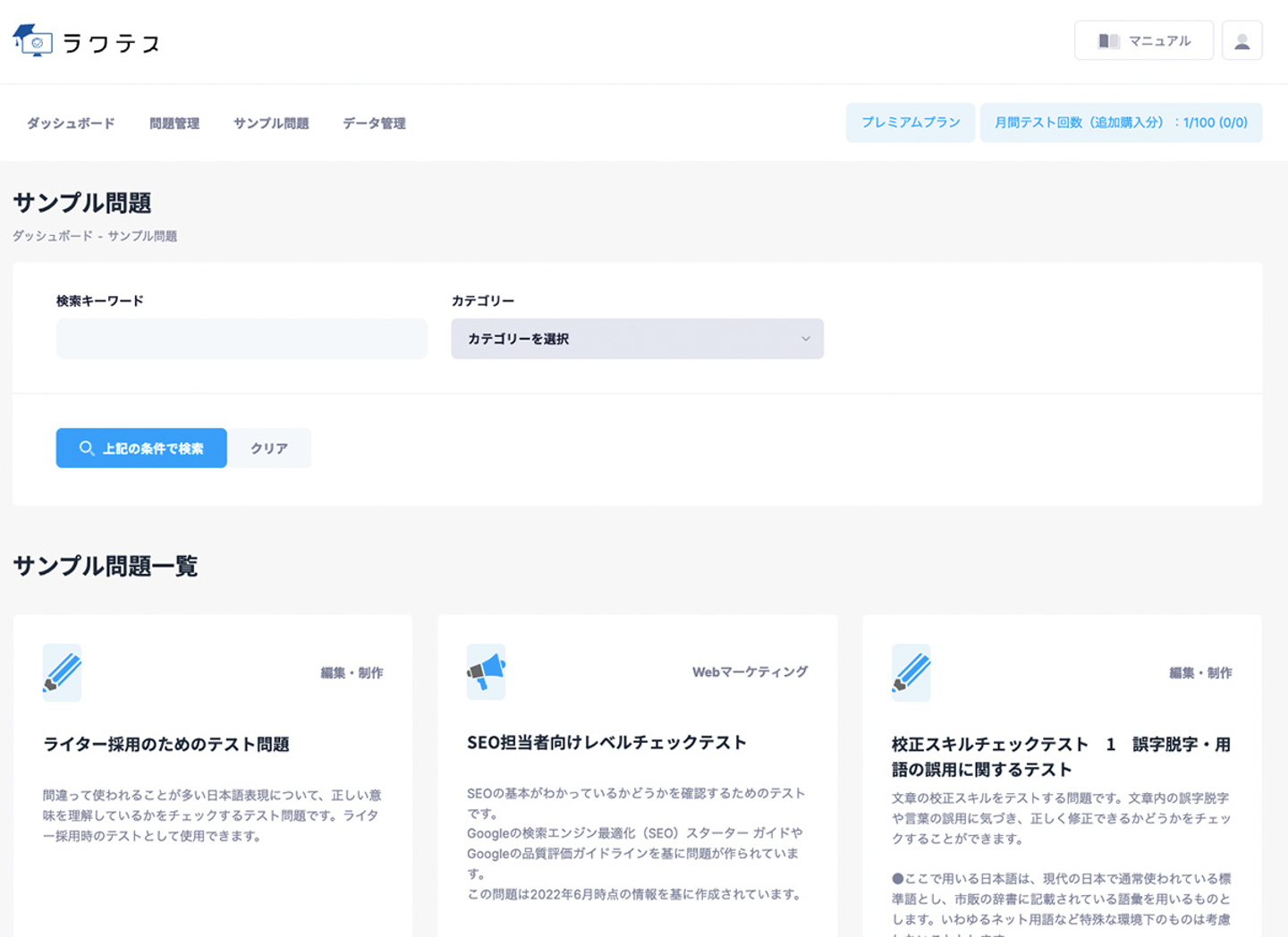Click the book icon in マニュアル button
The image size is (1288, 937).
point(1108,41)
